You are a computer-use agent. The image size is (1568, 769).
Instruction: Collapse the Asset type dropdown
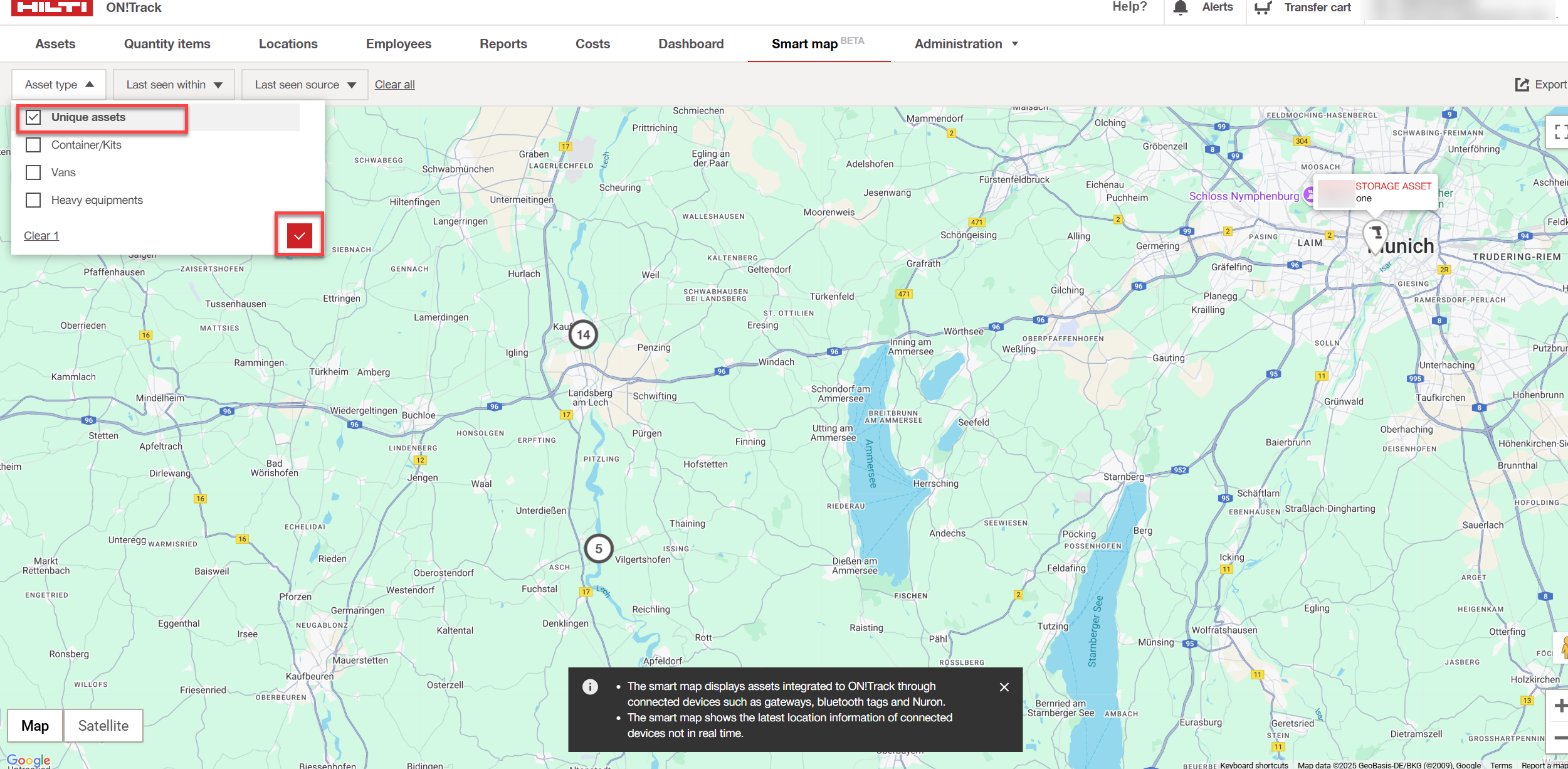[59, 85]
